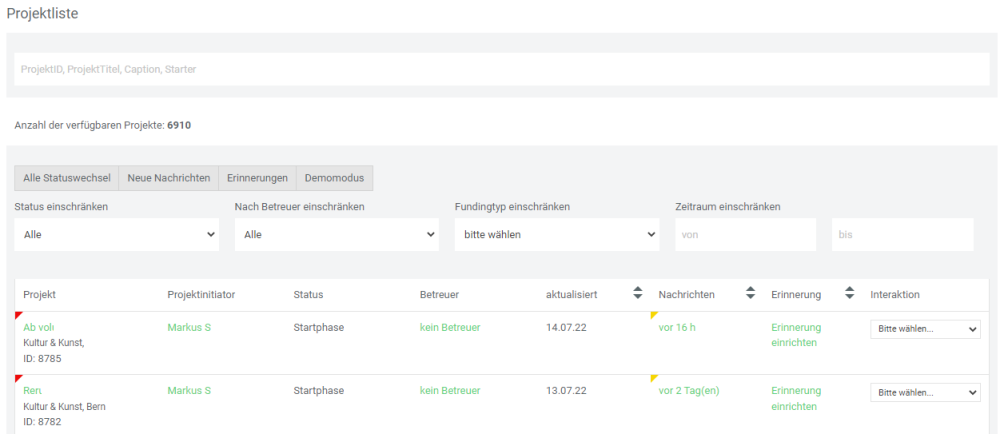The width and height of the screenshot is (1000, 434).
Task: Open Interaktion dropdown for project 8782
Action: click(925, 393)
